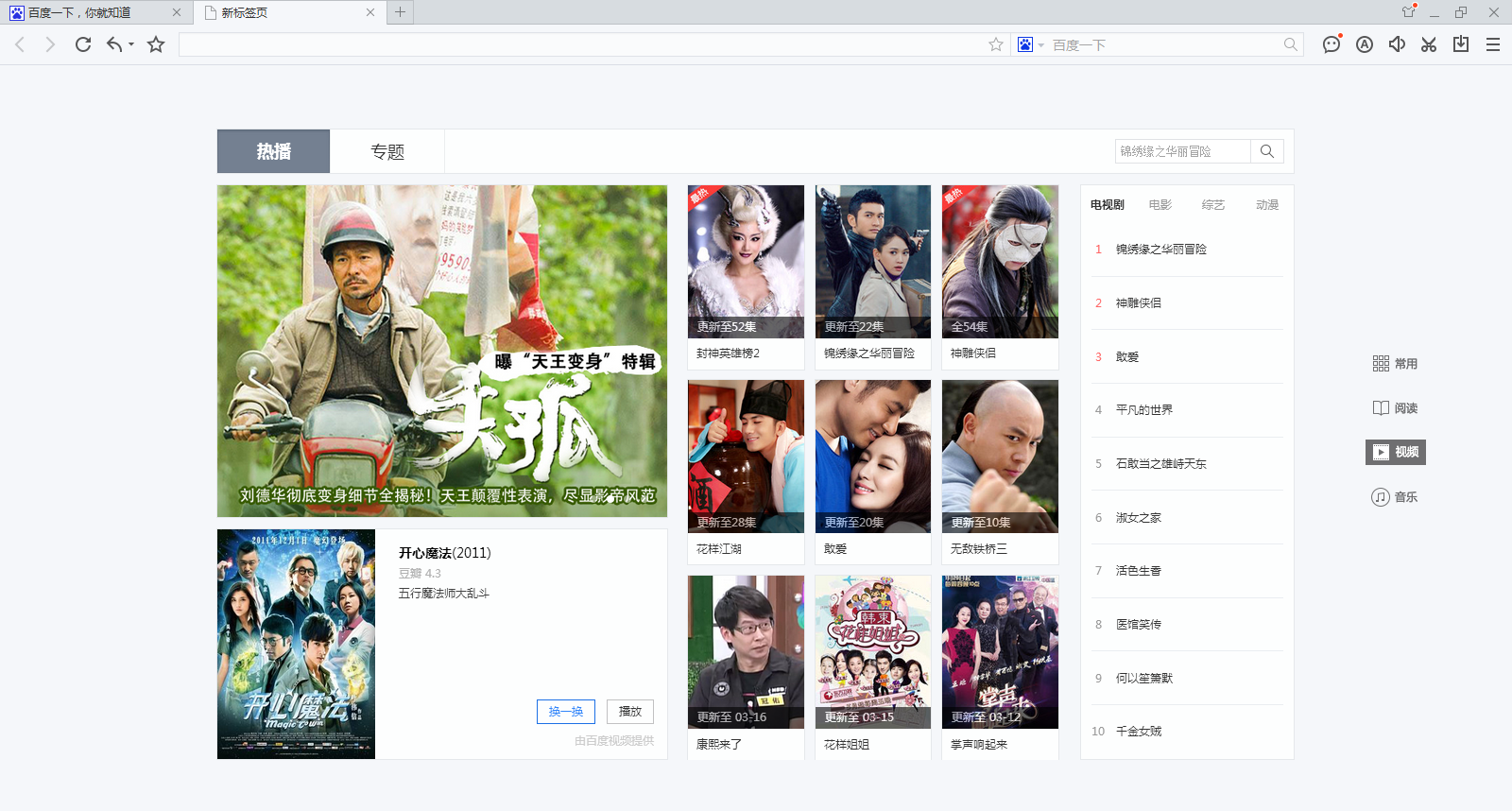Open the 敢爱 poster showing 更新至20集
1512x811 pixels.
click(x=873, y=457)
